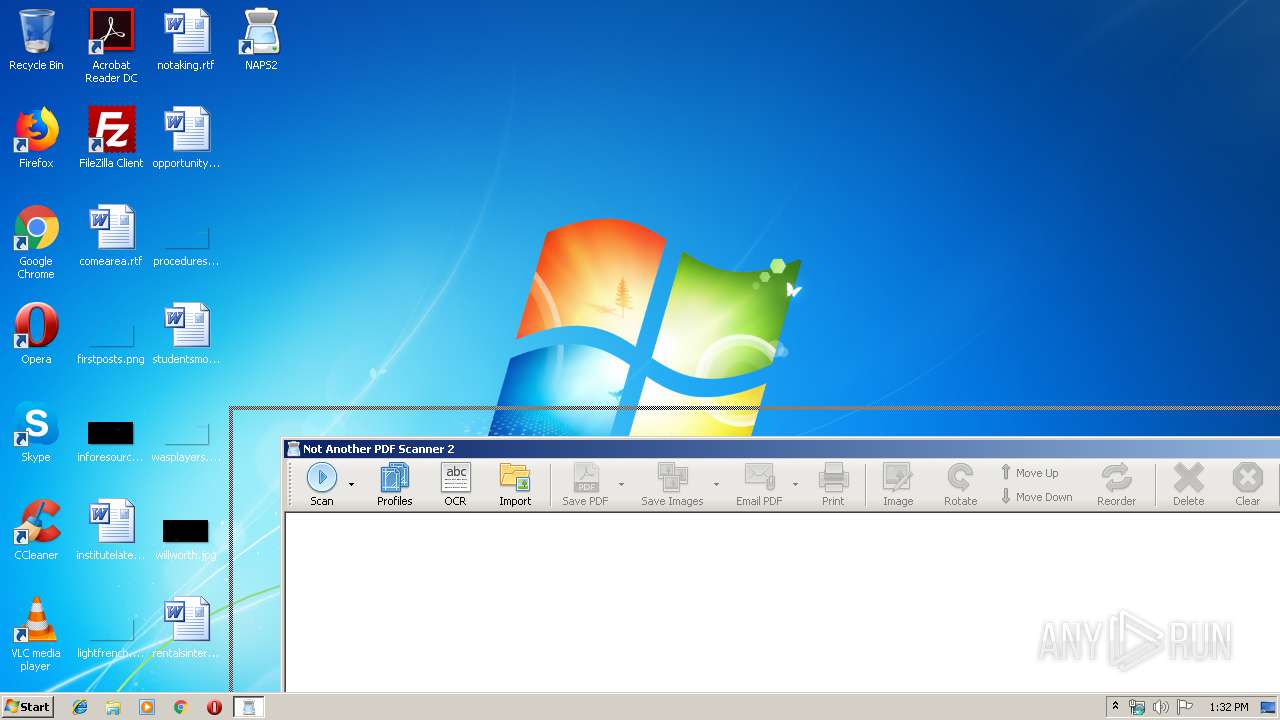This screenshot has width=1280, height=720.
Task: Show hidden system tray icons
Action: click(1115, 707)
